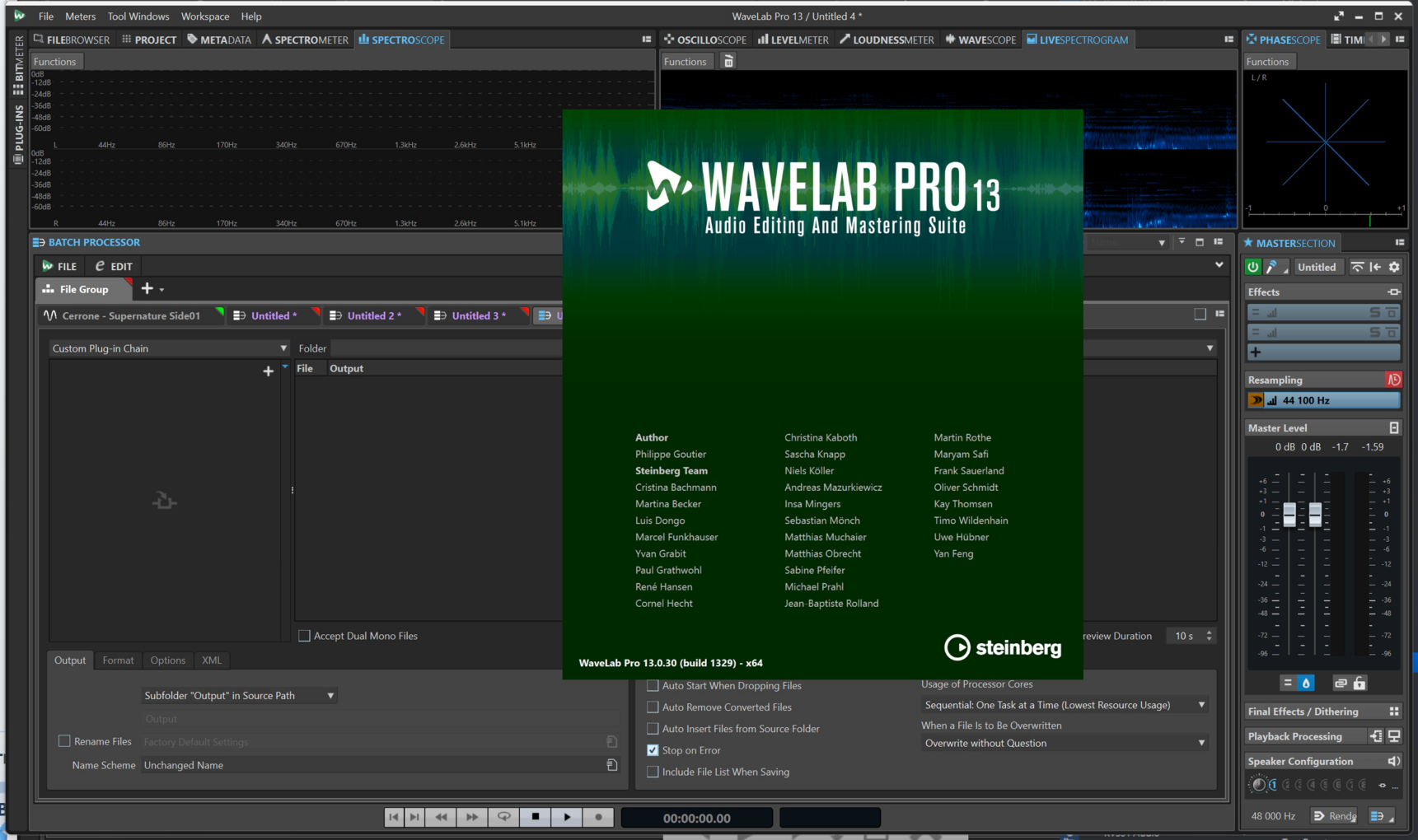Open Subfolder Output in Source Path dropdown
Viewport: 1418px width, 840px height.
[x=239, y=696]
